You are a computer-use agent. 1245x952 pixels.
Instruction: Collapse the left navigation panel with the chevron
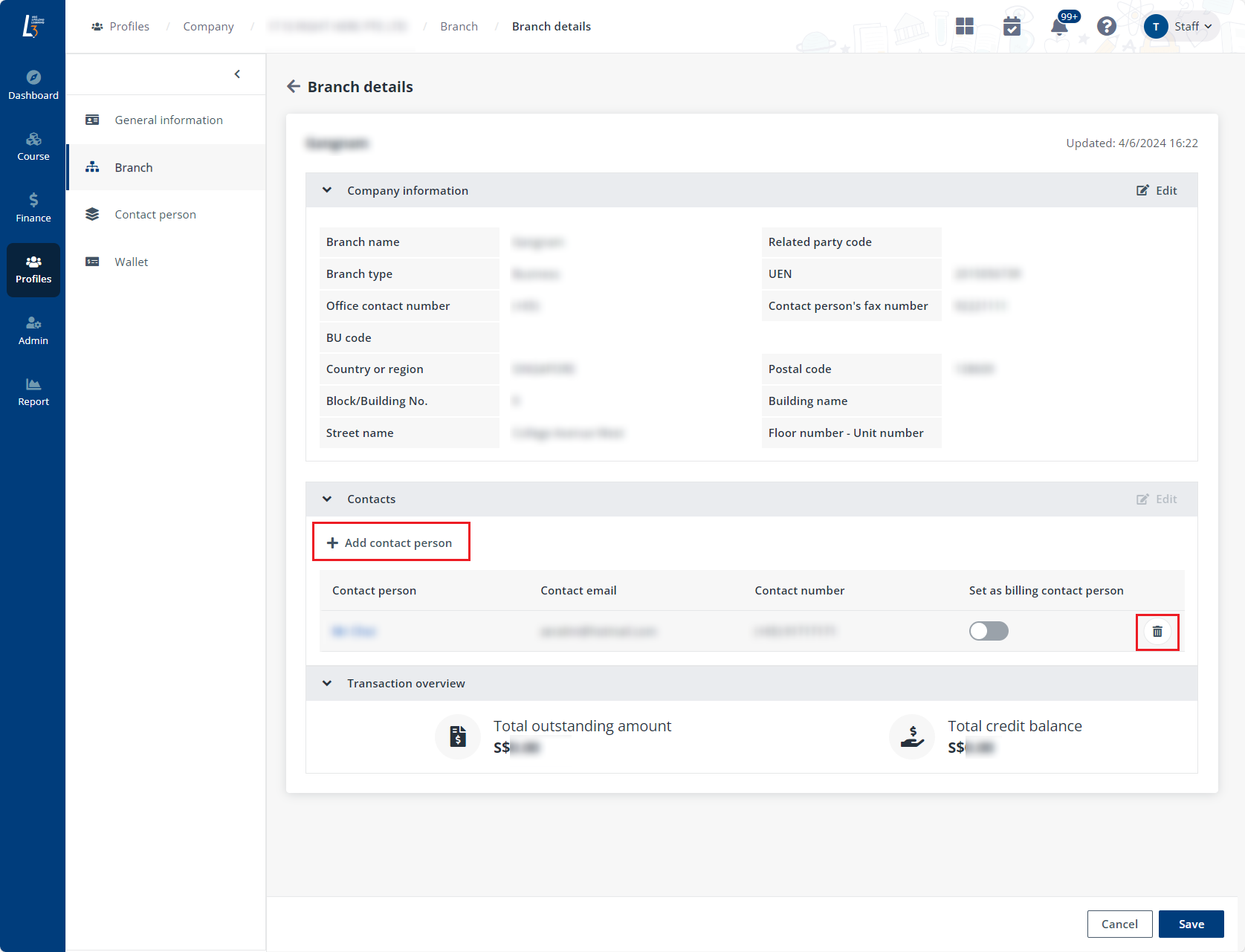[237, 74]
